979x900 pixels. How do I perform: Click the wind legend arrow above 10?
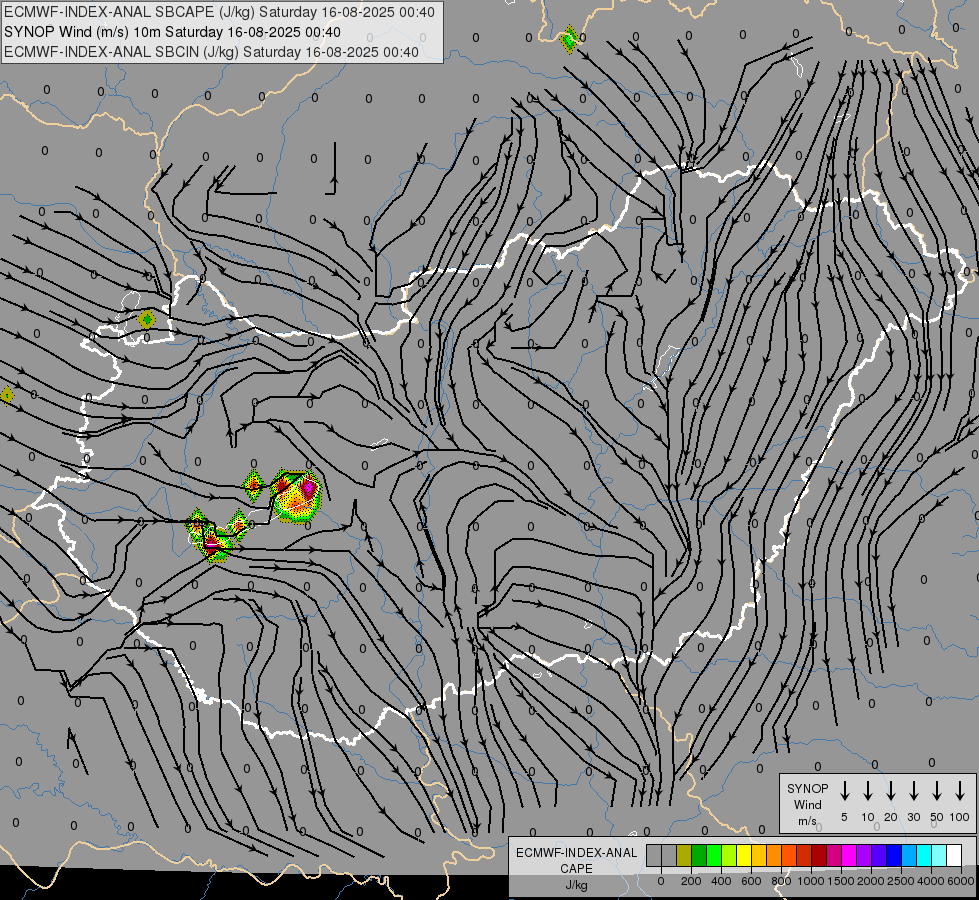coord(868,791)
